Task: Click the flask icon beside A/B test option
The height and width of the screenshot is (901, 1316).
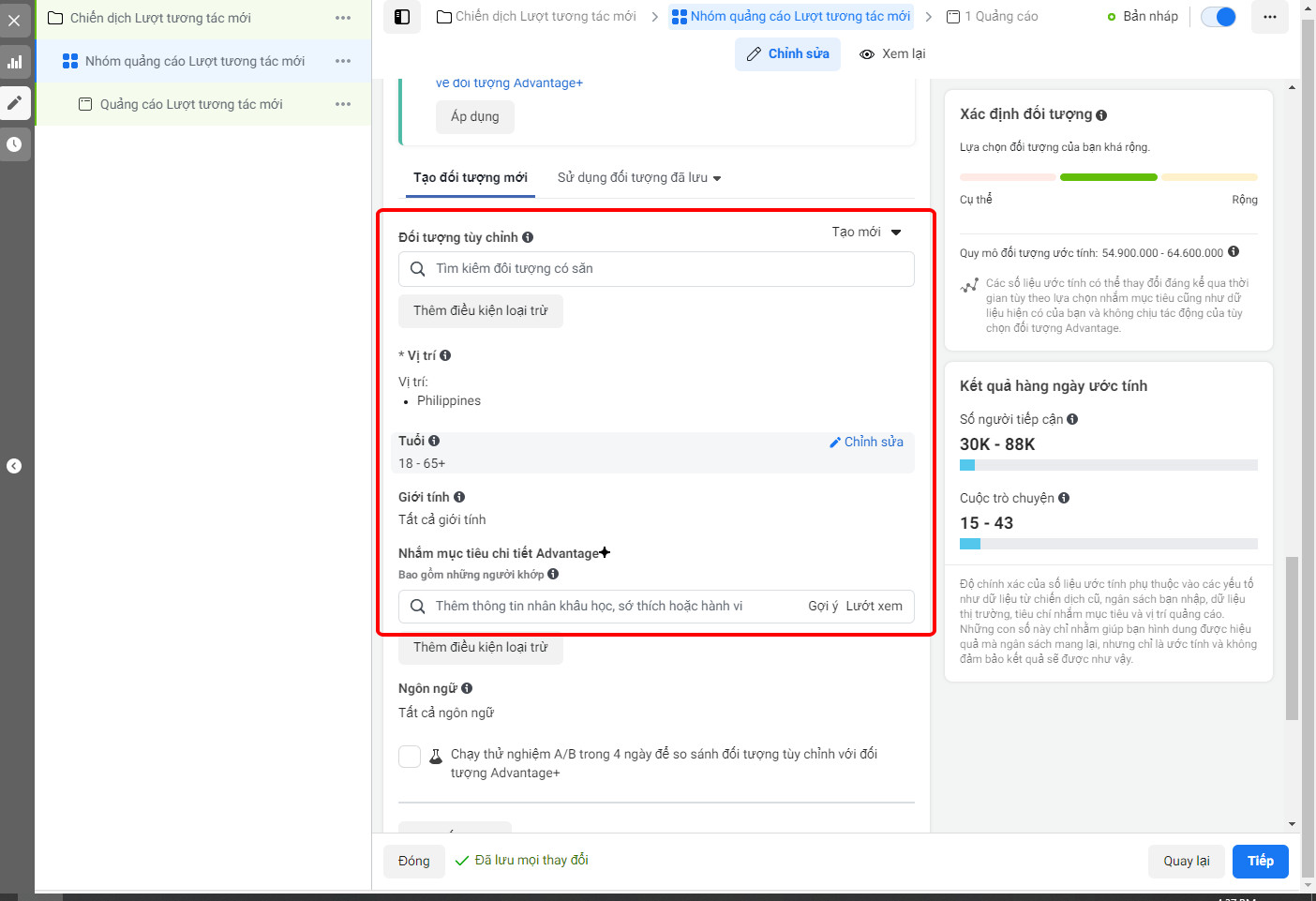Action: click(436, 756)
